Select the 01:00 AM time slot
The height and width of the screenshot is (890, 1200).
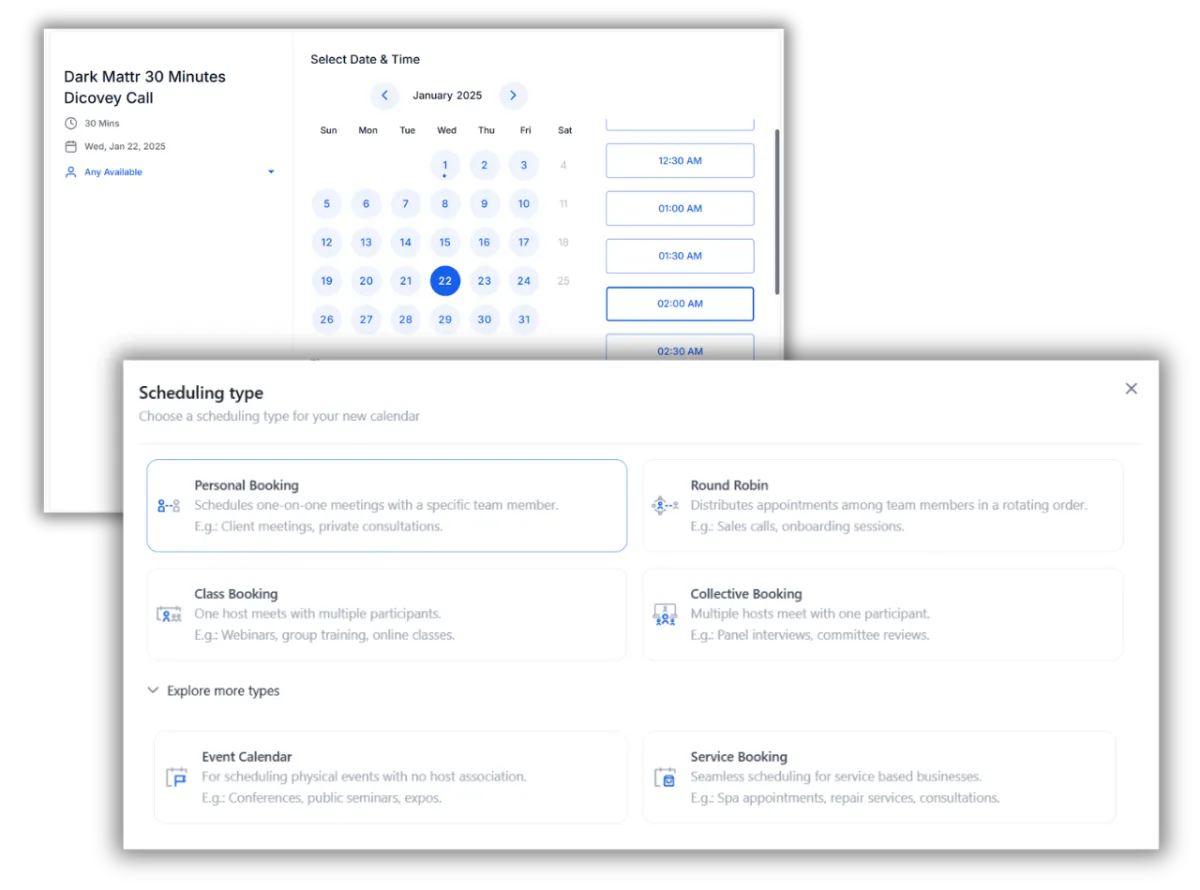680,208
